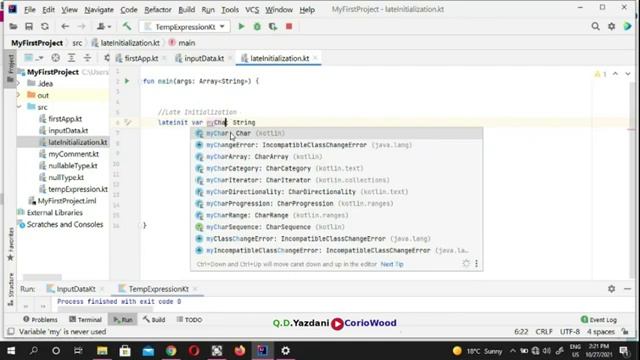The image size is (640, 360).
Task: Select nullableType.kt in project tree
Action: coord(73,166)
